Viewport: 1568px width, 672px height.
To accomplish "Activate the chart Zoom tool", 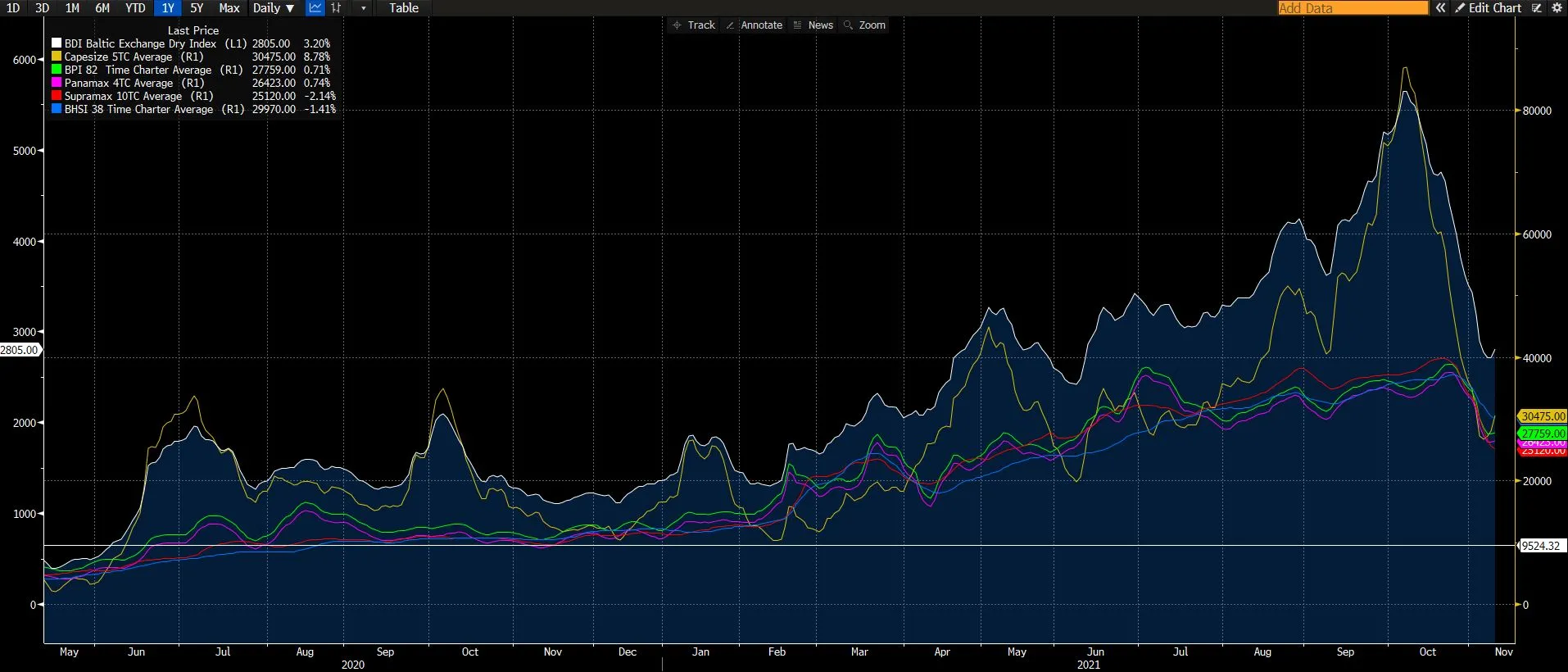I will (x=865, y=25).
